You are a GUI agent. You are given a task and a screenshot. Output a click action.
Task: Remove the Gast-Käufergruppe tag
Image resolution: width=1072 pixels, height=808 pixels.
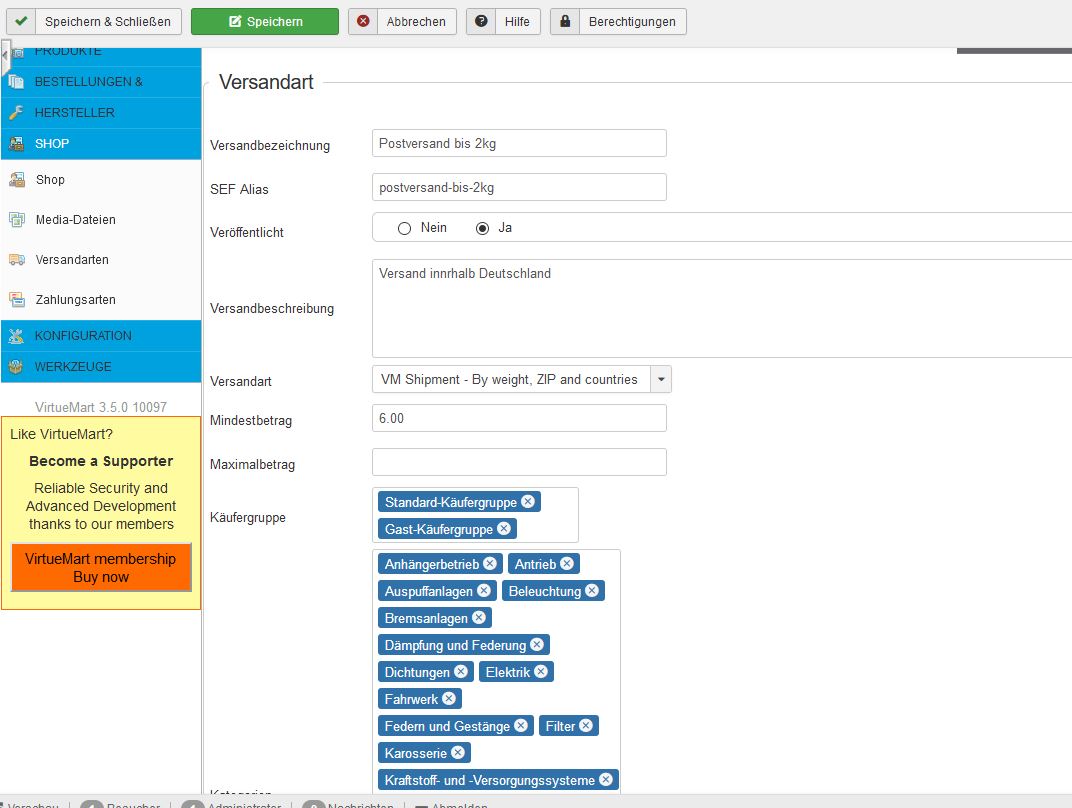click(x=504, y=529)
